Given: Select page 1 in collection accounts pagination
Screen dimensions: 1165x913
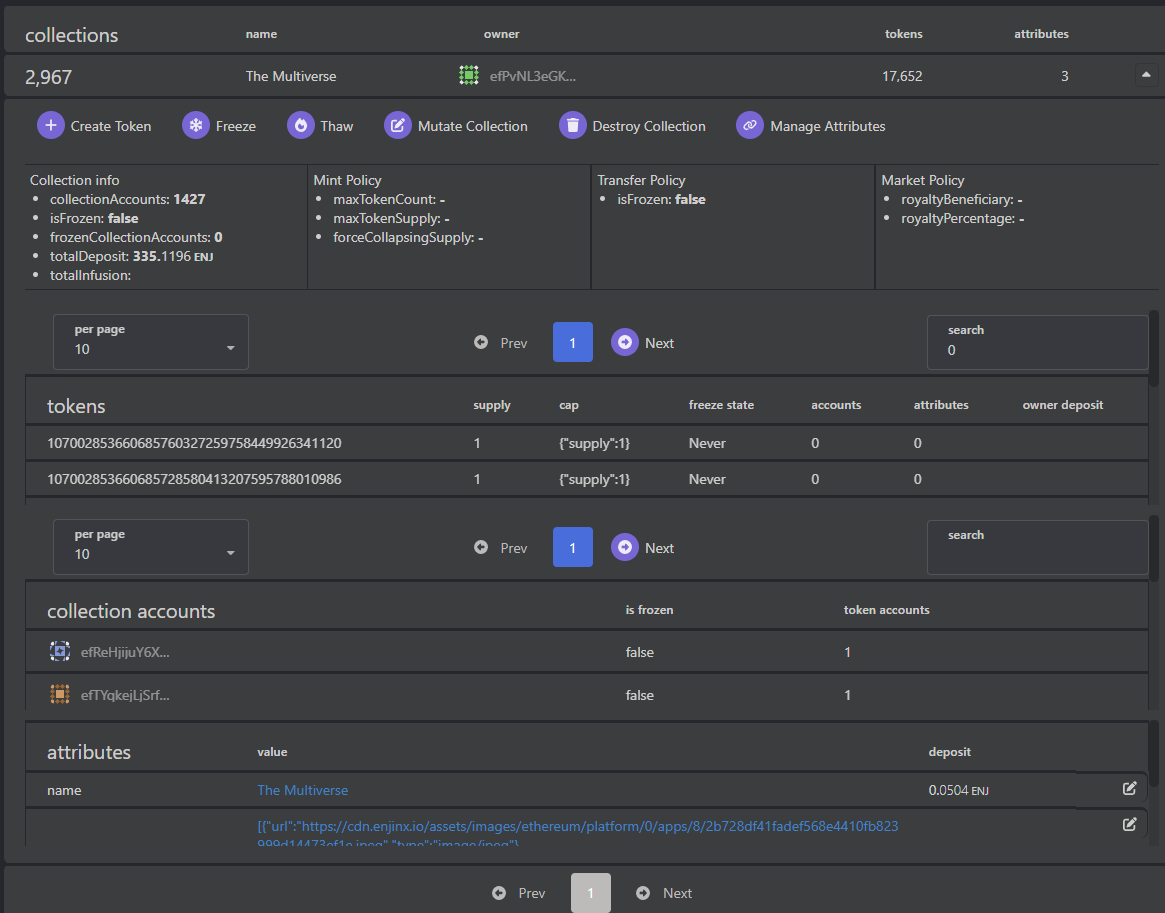Looking at the screenshot, I should point(573,548).
